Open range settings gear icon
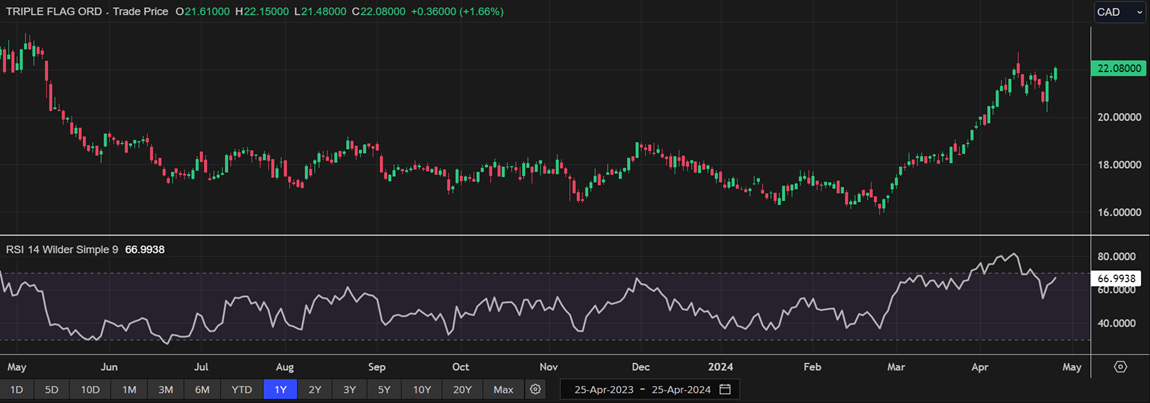1150x403 pixels. coord(535,389)
